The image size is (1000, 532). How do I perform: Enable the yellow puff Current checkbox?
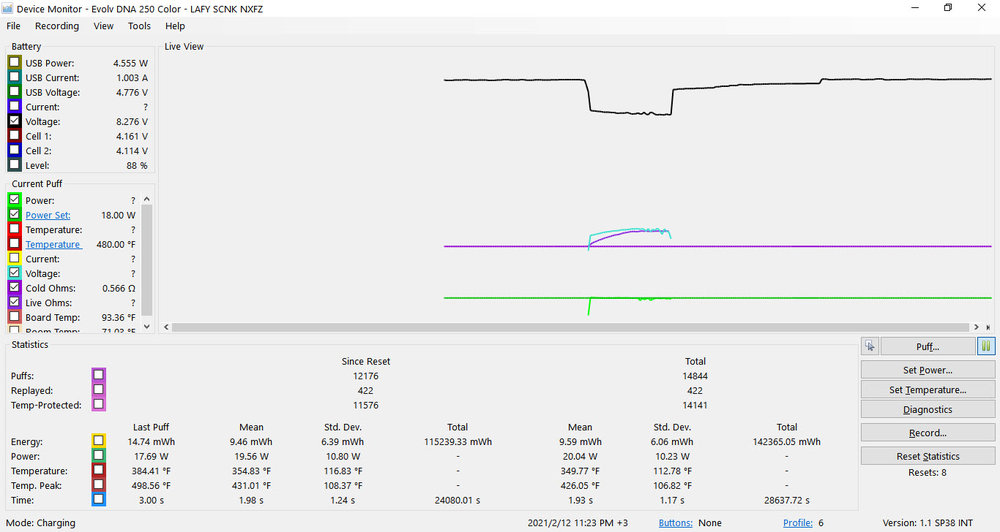(14, 258)
